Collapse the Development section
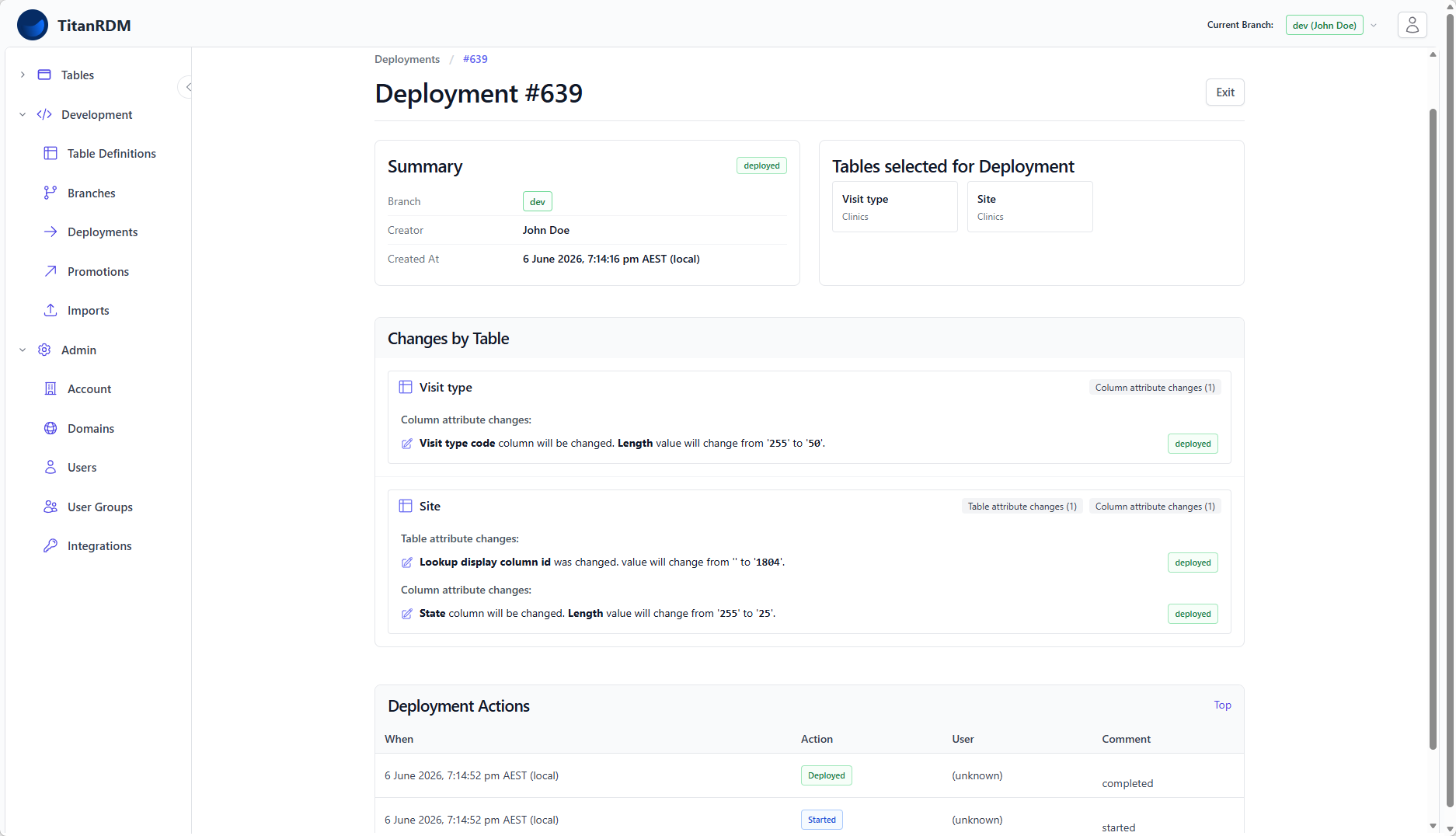The width and height of the screenshot is (1456, 836). 23,114
